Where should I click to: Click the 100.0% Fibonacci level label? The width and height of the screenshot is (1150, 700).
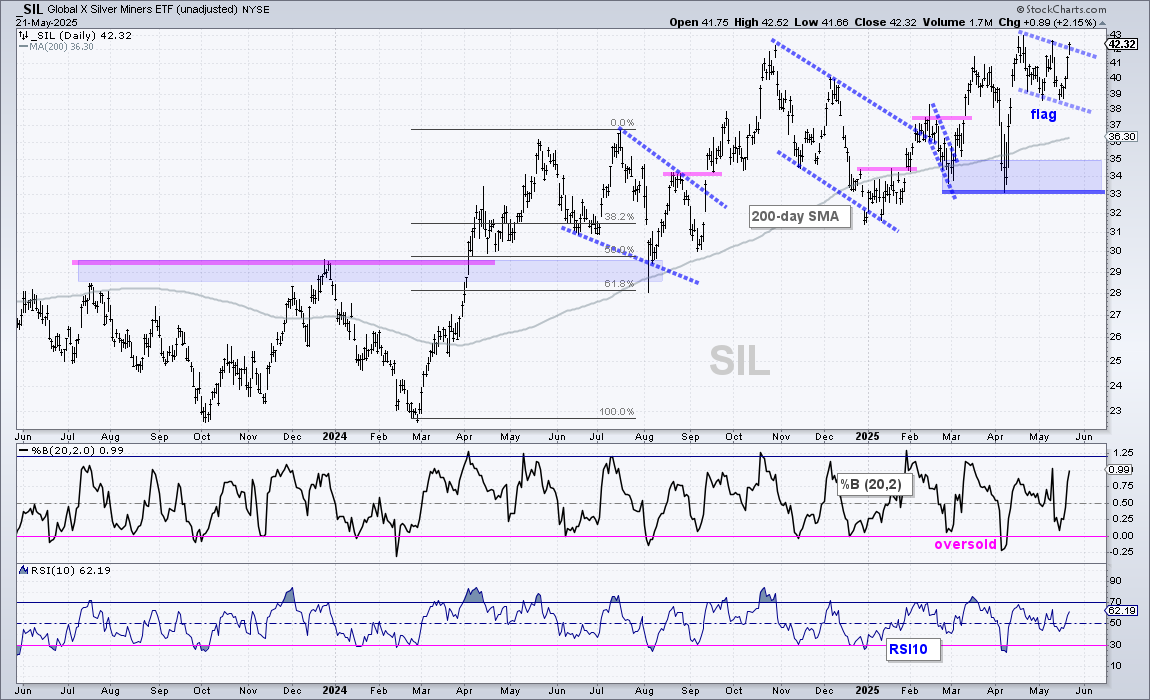coord(617,412)
